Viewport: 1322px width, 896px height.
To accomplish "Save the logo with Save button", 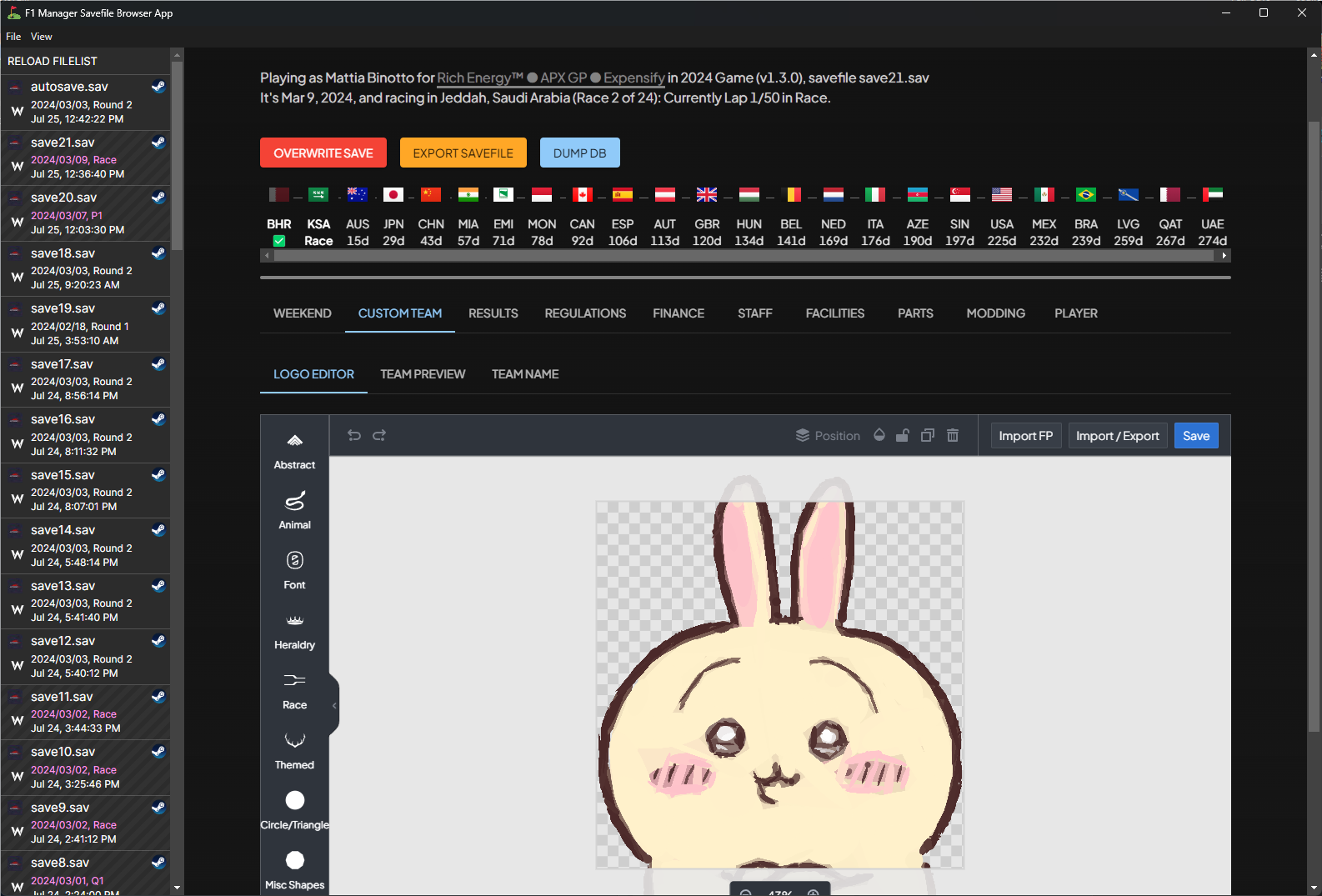I will pyautogui.click(x=1196, y=436).
